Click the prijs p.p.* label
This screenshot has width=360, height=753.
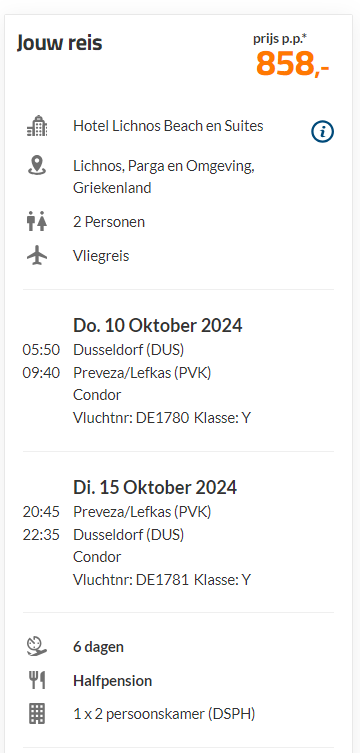click(x=280, y=39)
